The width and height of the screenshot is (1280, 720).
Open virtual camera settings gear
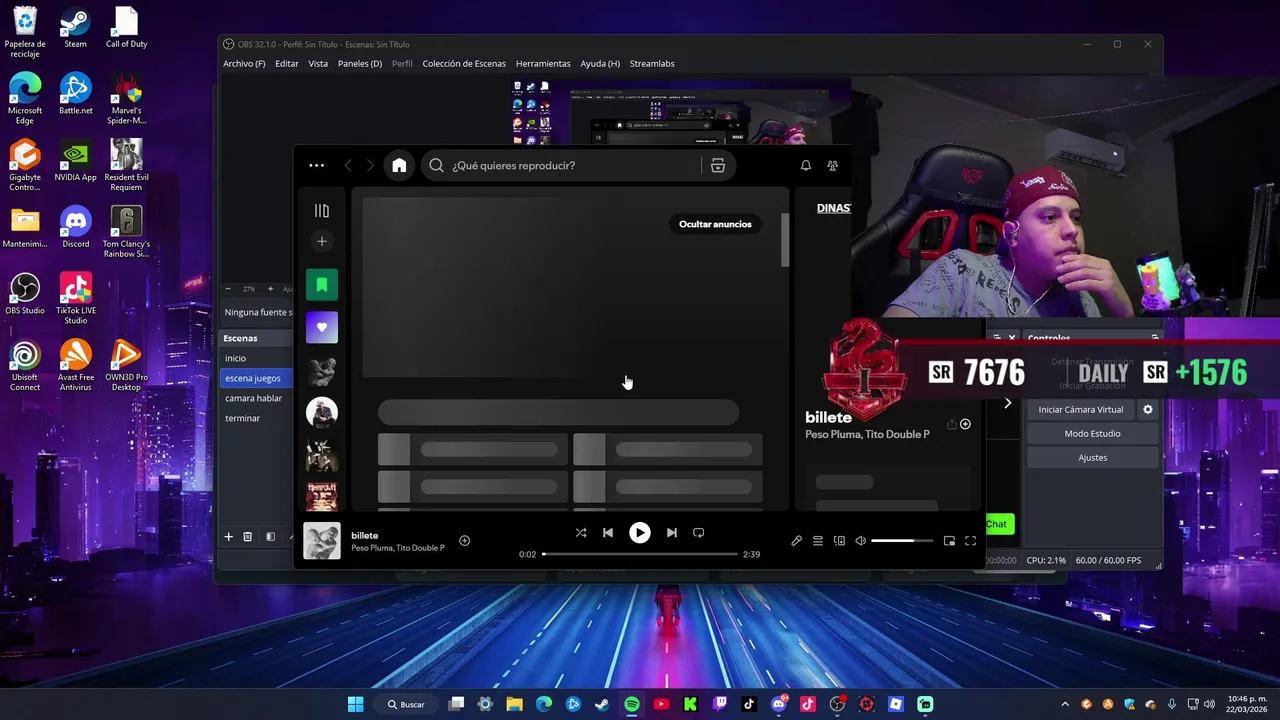click(x=1148, y=410)
